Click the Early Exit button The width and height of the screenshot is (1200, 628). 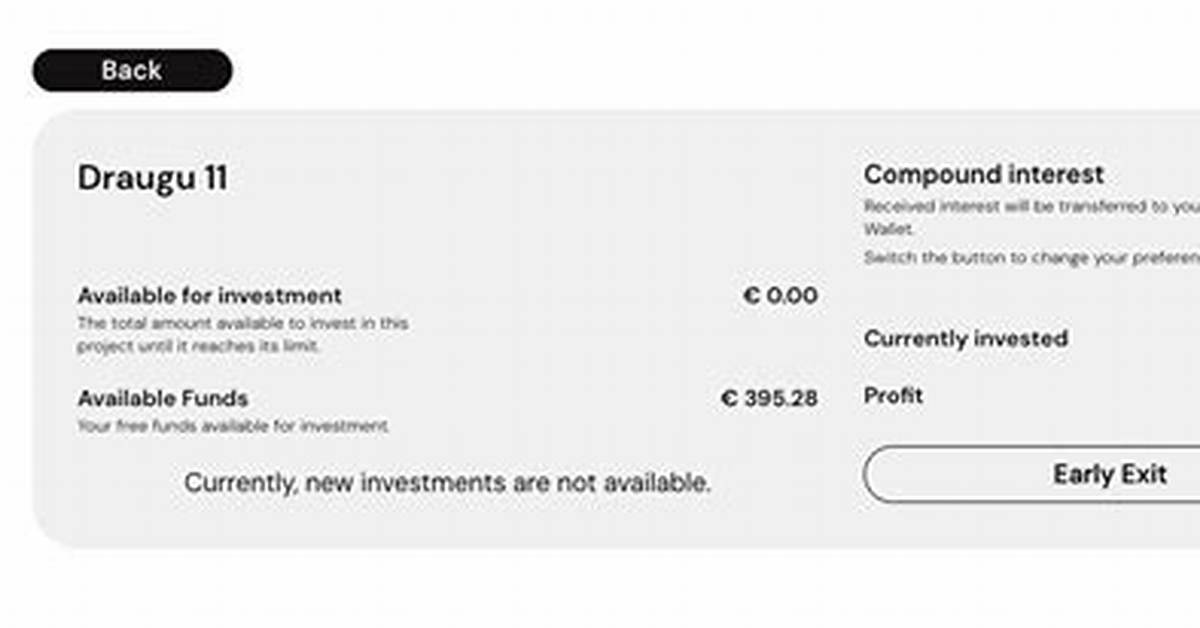tap(1032, 474)
